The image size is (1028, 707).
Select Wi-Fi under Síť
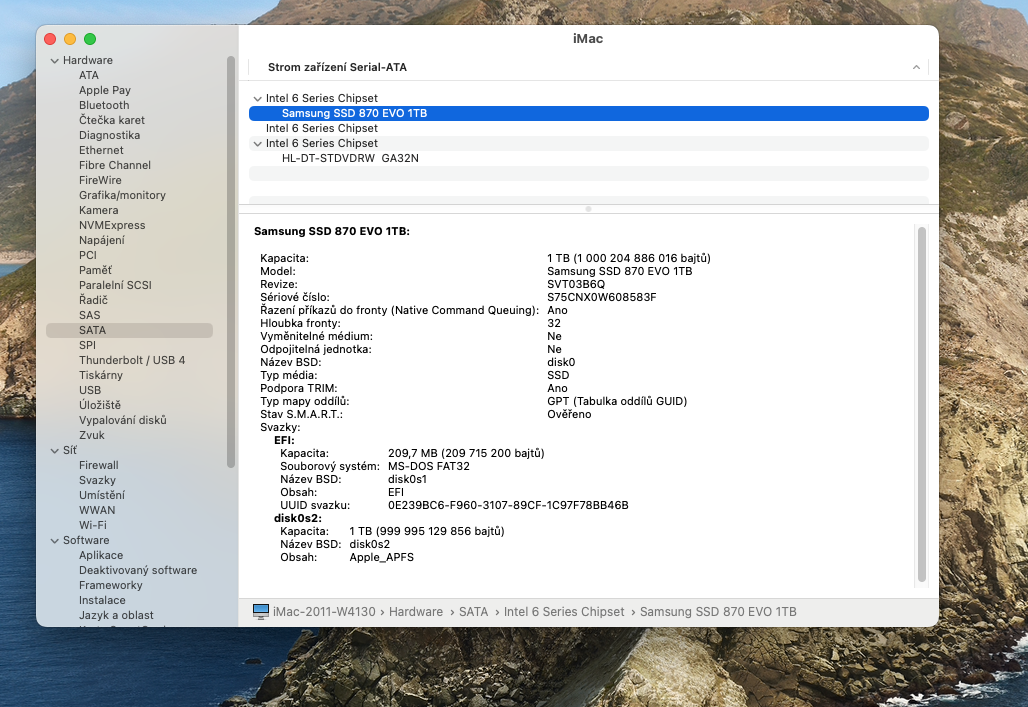click(93, 525)
